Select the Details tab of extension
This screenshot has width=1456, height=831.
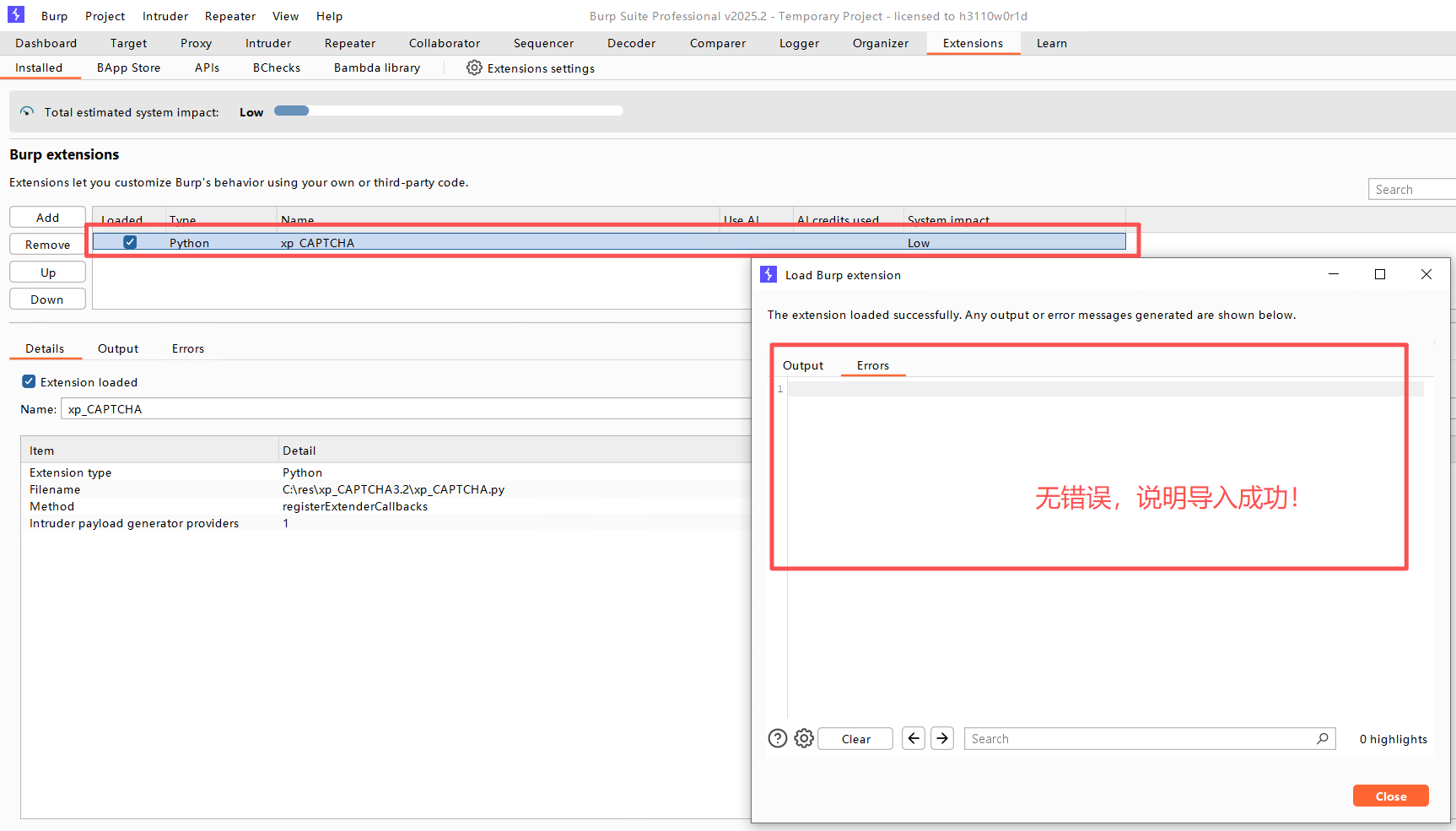45,348
